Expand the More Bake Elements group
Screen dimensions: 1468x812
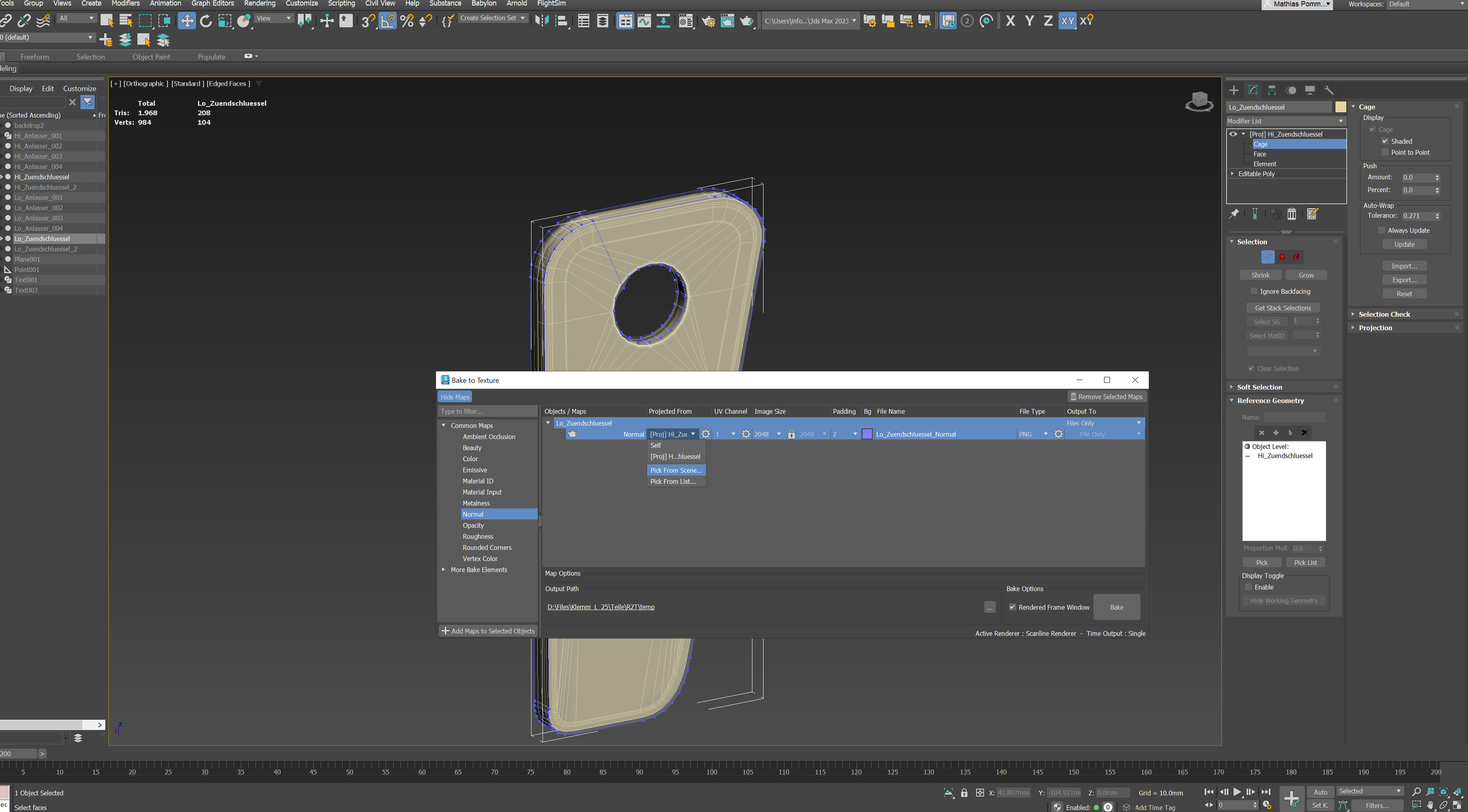pyautogui.click(x=444, y=570)
